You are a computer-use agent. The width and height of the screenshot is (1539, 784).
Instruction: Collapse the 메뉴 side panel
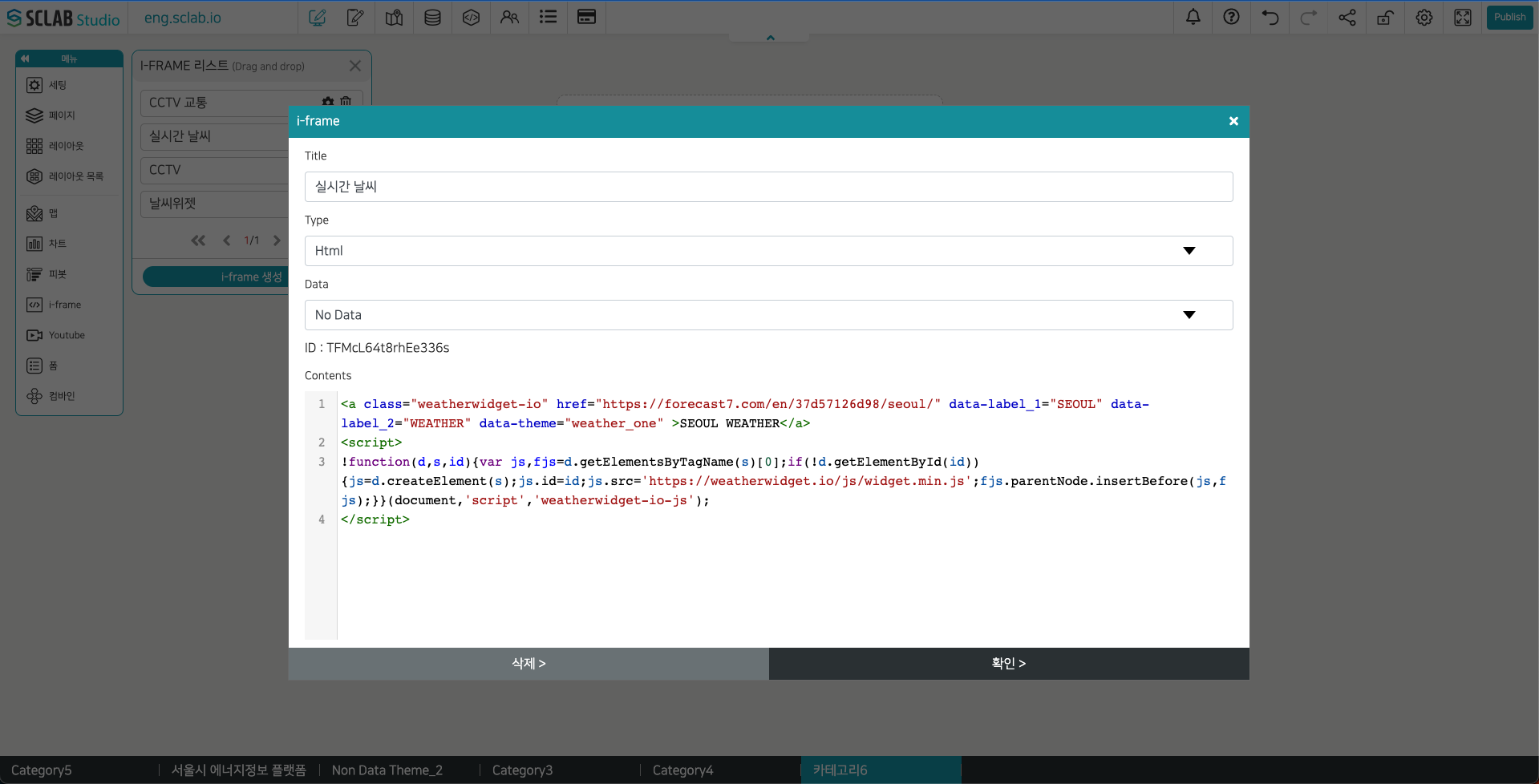(25, 59)
